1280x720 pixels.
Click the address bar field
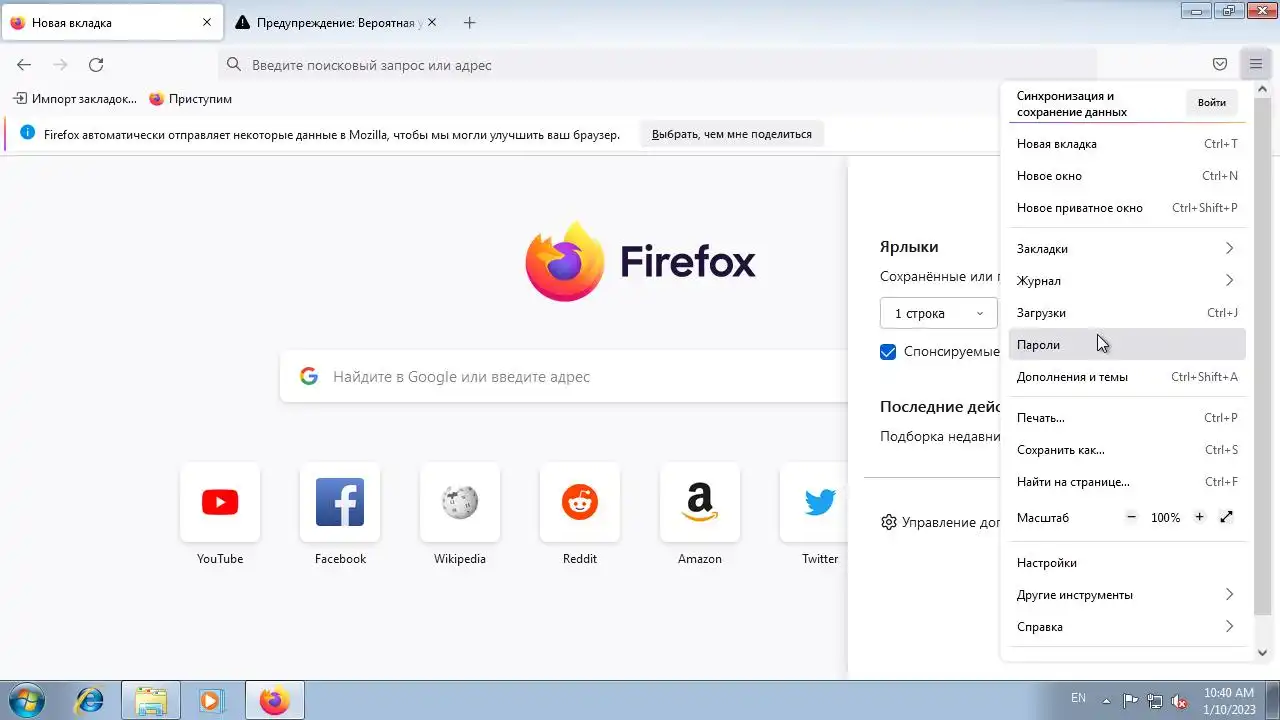click(x=657, y=65)
